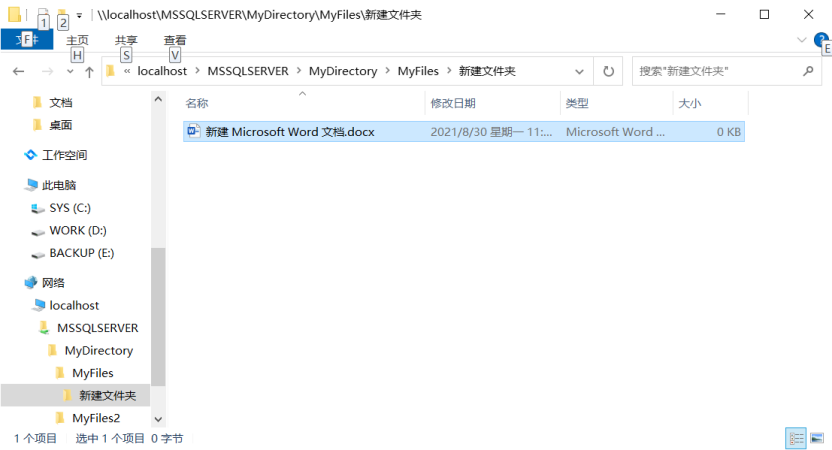The width and height of the screenshot is (832, 450).
Task: Switch to large icons view in status bar
Action: click(x=818, y=438)
